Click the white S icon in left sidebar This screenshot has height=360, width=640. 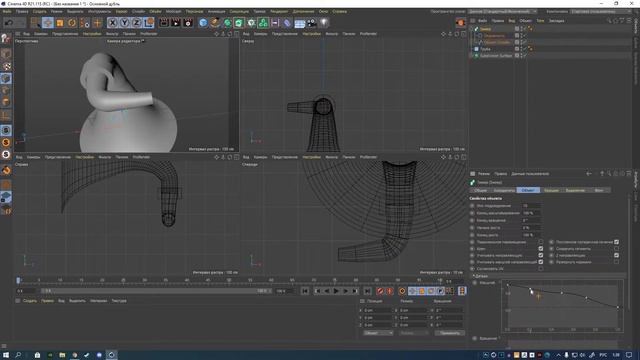point(6,154)
